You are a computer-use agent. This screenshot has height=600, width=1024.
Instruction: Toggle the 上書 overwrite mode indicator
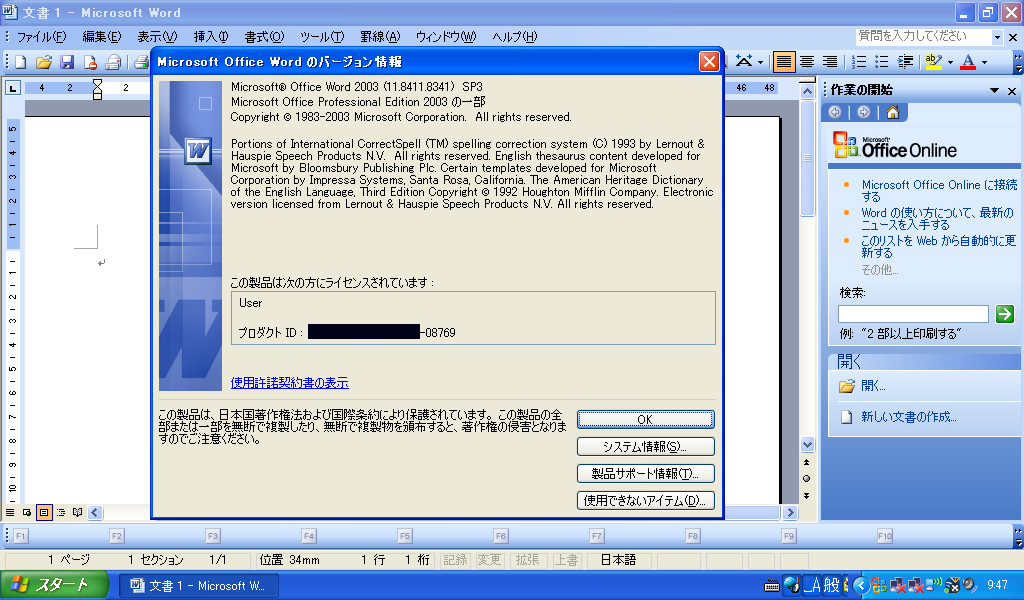click(x=566, y=560)
